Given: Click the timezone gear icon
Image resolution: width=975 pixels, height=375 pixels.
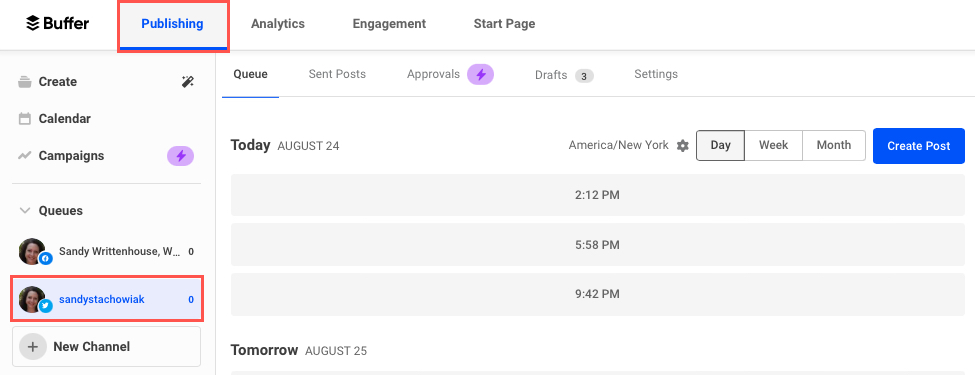Looking at the screenshot, I should coord(683,146).
